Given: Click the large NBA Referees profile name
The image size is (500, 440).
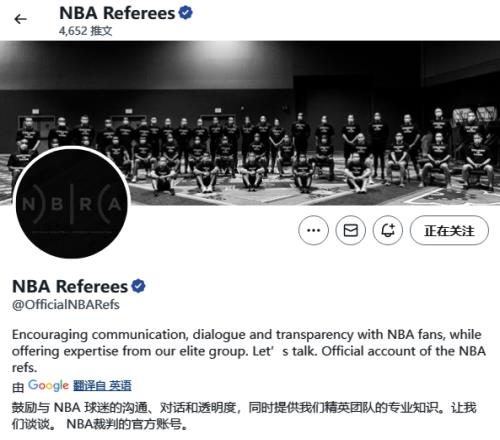Looking at the screenshot, I should [x=70, y=286].
